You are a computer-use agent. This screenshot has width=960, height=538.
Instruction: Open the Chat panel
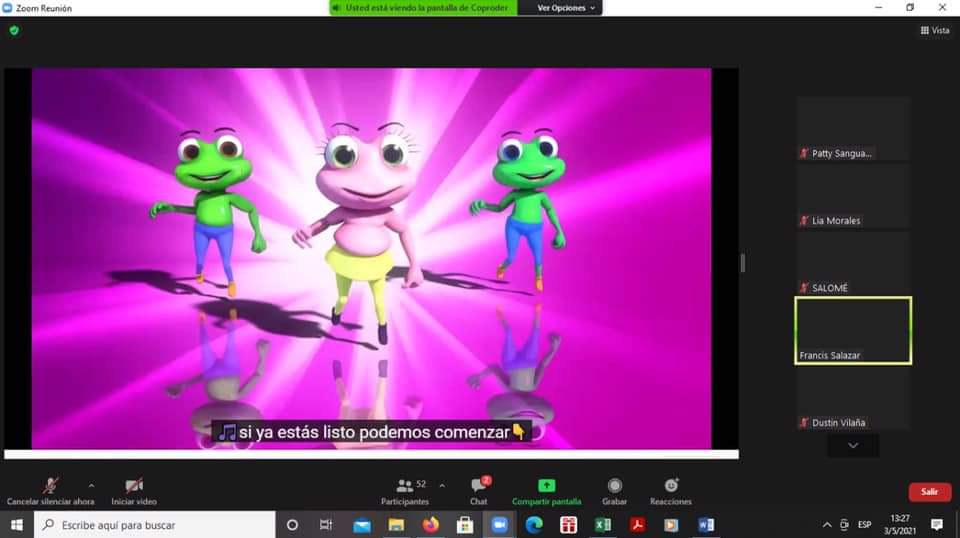pyautogui.click(x=479, y=491)
